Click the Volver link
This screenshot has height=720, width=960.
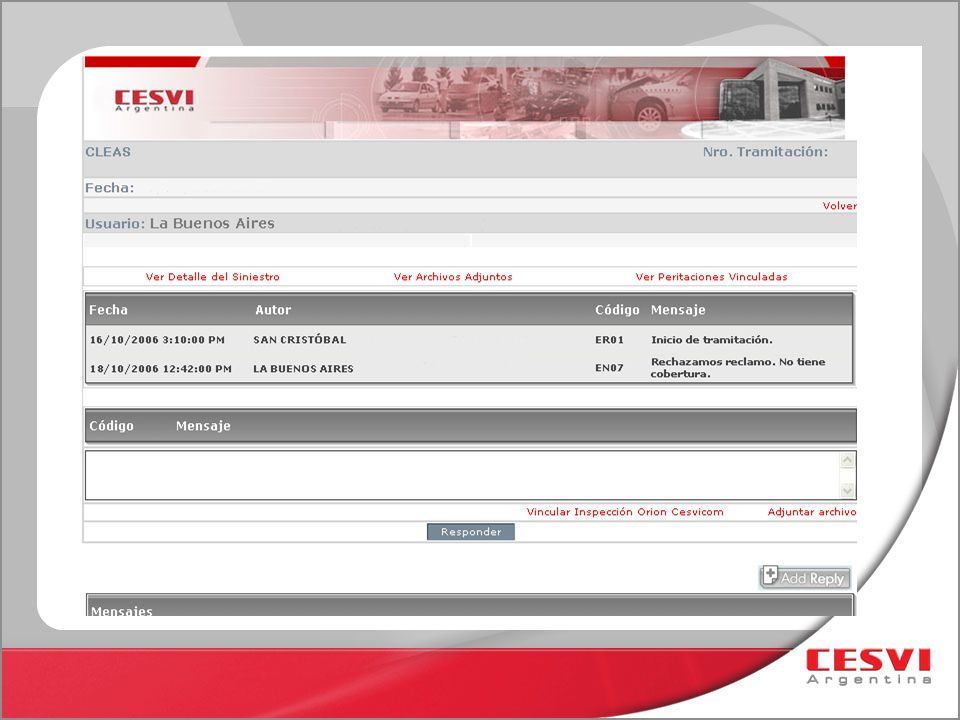click(x=839, y=206)
